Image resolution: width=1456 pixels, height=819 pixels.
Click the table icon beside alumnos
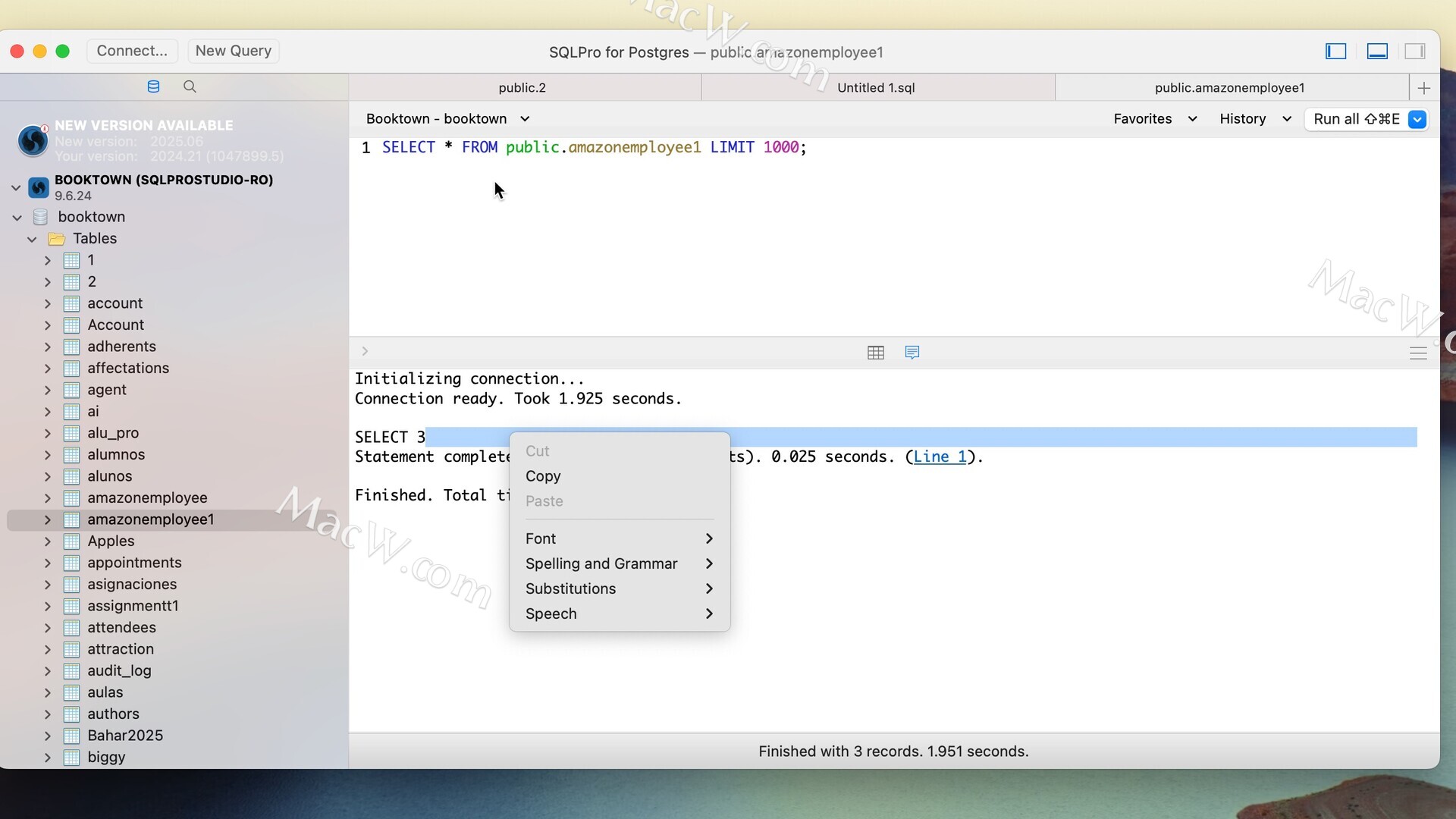71,455
